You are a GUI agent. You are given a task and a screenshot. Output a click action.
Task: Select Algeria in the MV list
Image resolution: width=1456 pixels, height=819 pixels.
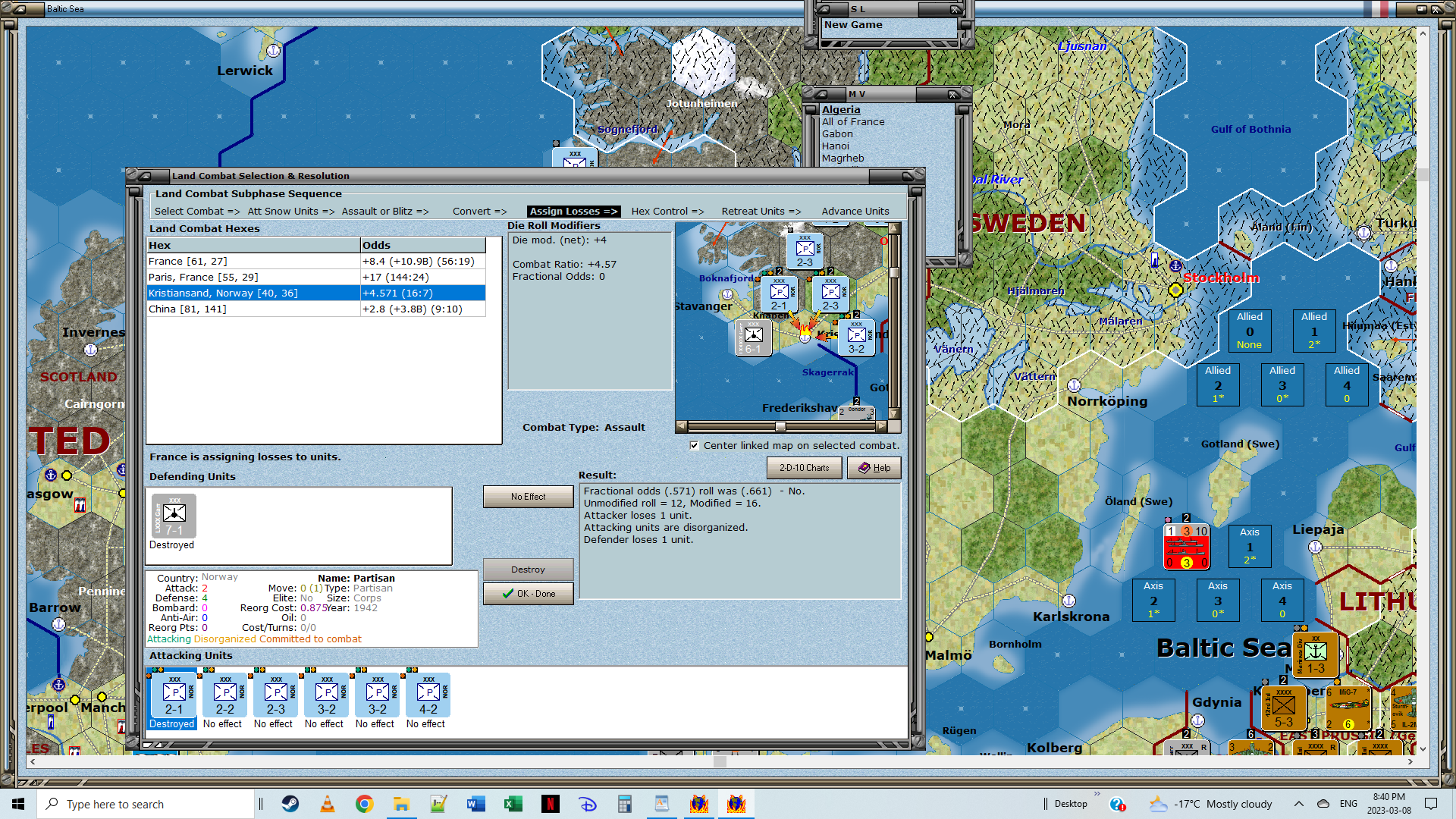841,109
